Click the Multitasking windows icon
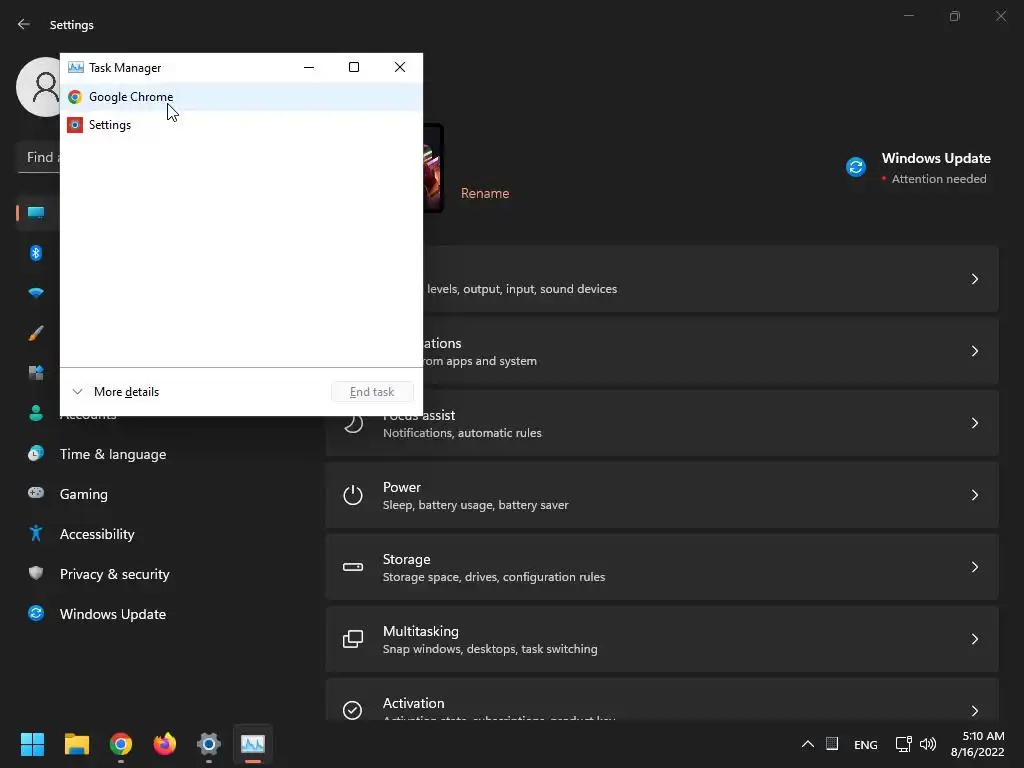The height and width of the screenshot is (768, 1024). (353, 639)
